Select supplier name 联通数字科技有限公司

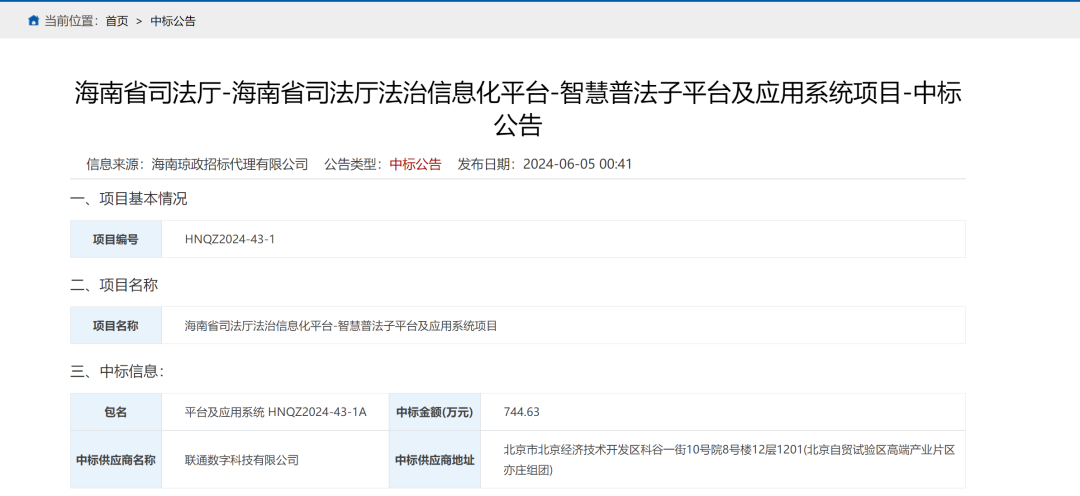[242, 460]
